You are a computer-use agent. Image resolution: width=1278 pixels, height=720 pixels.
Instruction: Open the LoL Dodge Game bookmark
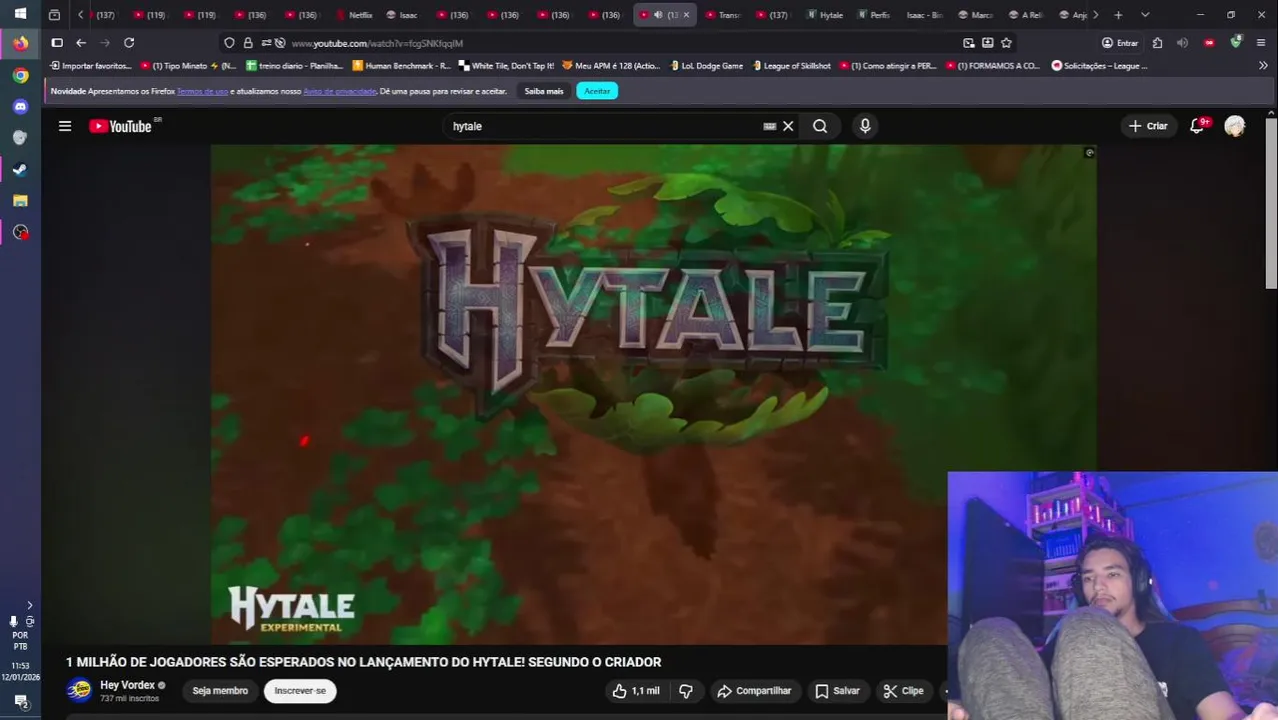click(x=706, y=66)
